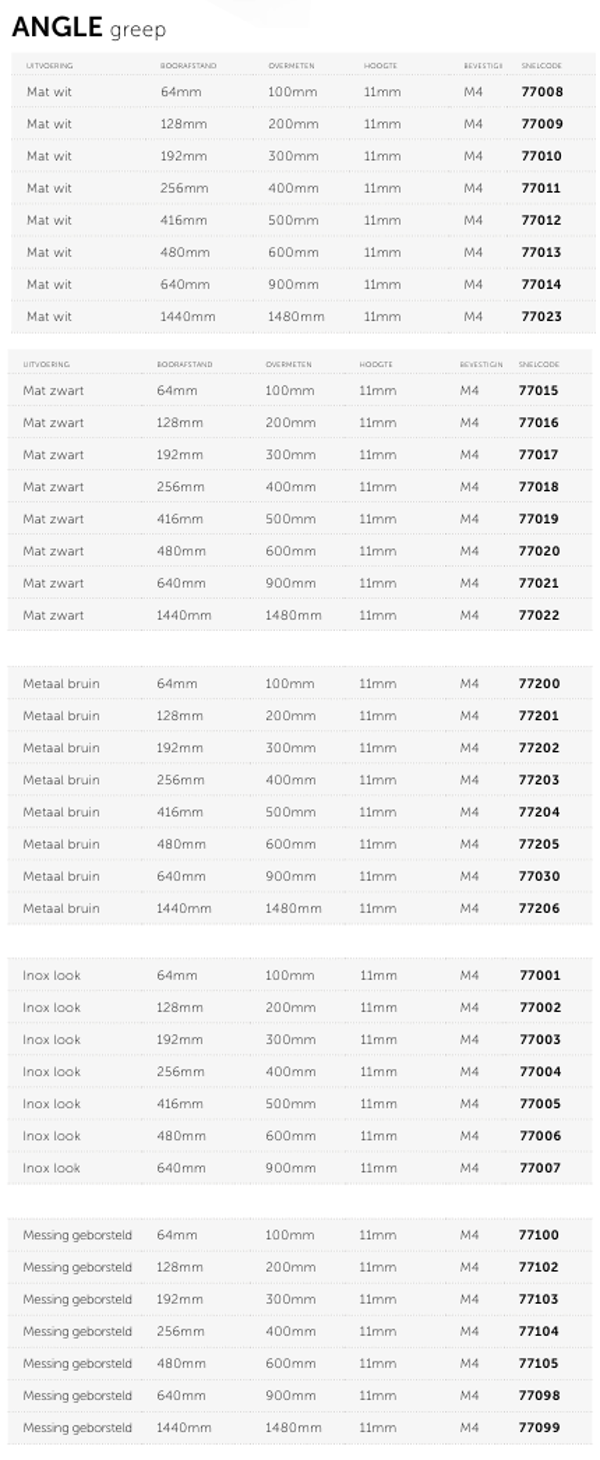Click Inox look snelcode 77001

pyautogui.click(x=540, y=976)
